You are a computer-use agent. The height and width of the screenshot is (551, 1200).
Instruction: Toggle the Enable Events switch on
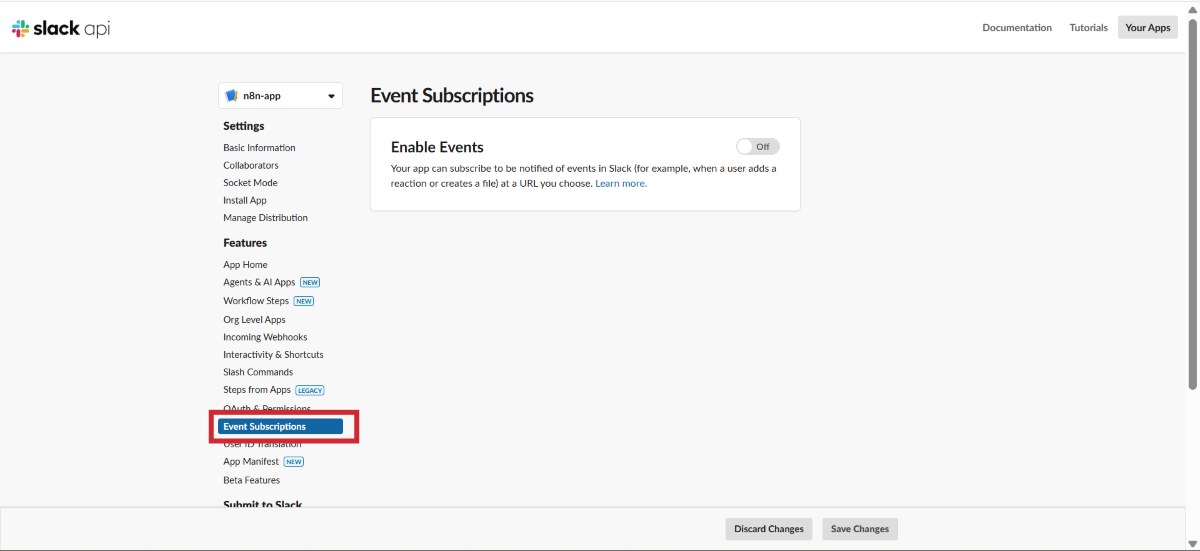point(757,147)
